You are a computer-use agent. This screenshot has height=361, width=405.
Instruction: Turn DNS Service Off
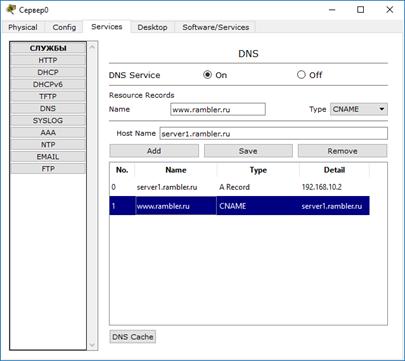click(x=301, y=75)
